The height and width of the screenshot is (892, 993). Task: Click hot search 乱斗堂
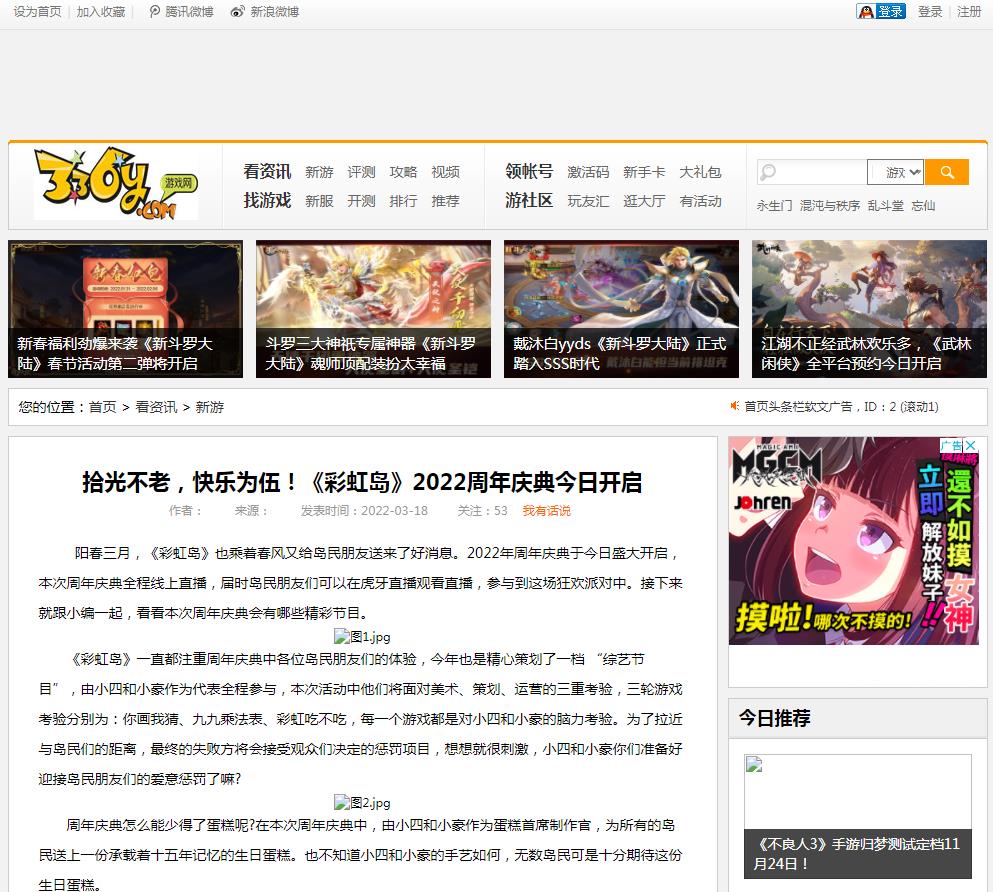click(x=885, y=206)
